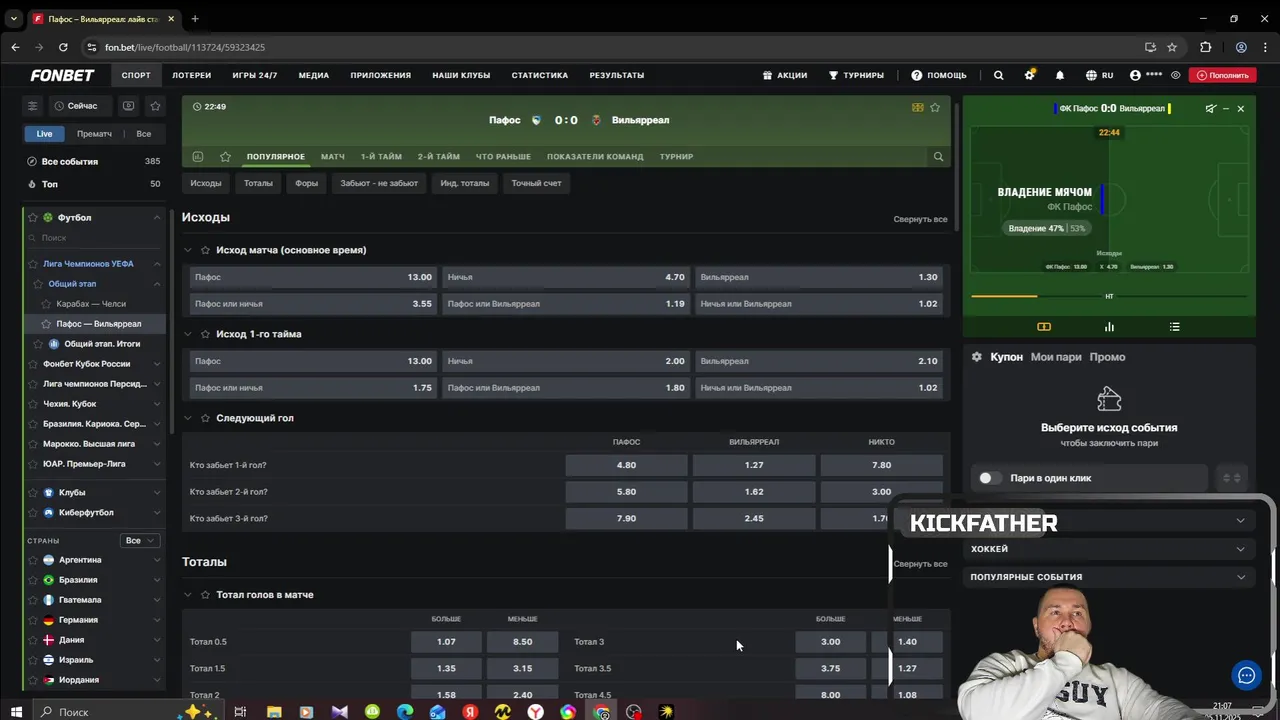Bookmark this page in Chrome
This screenshot has width=1280, height=720.
tap(1172, 47)
